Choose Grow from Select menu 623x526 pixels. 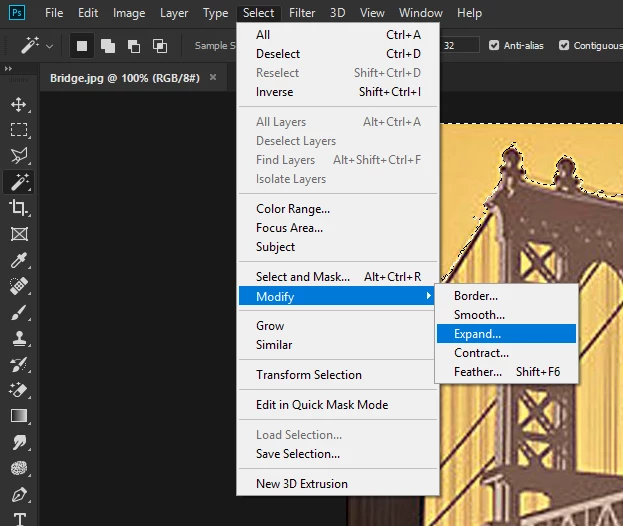point(339,326)
